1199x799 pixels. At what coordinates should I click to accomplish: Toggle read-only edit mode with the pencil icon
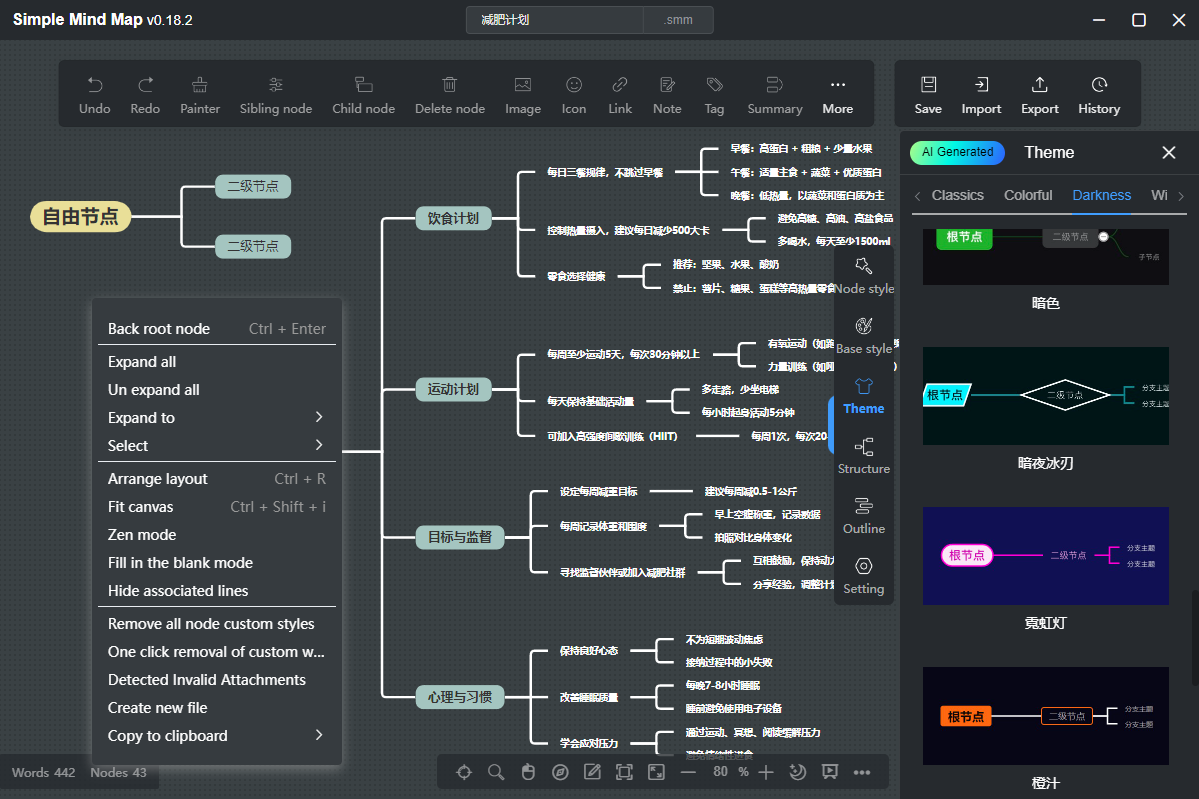tap(592, 772)
